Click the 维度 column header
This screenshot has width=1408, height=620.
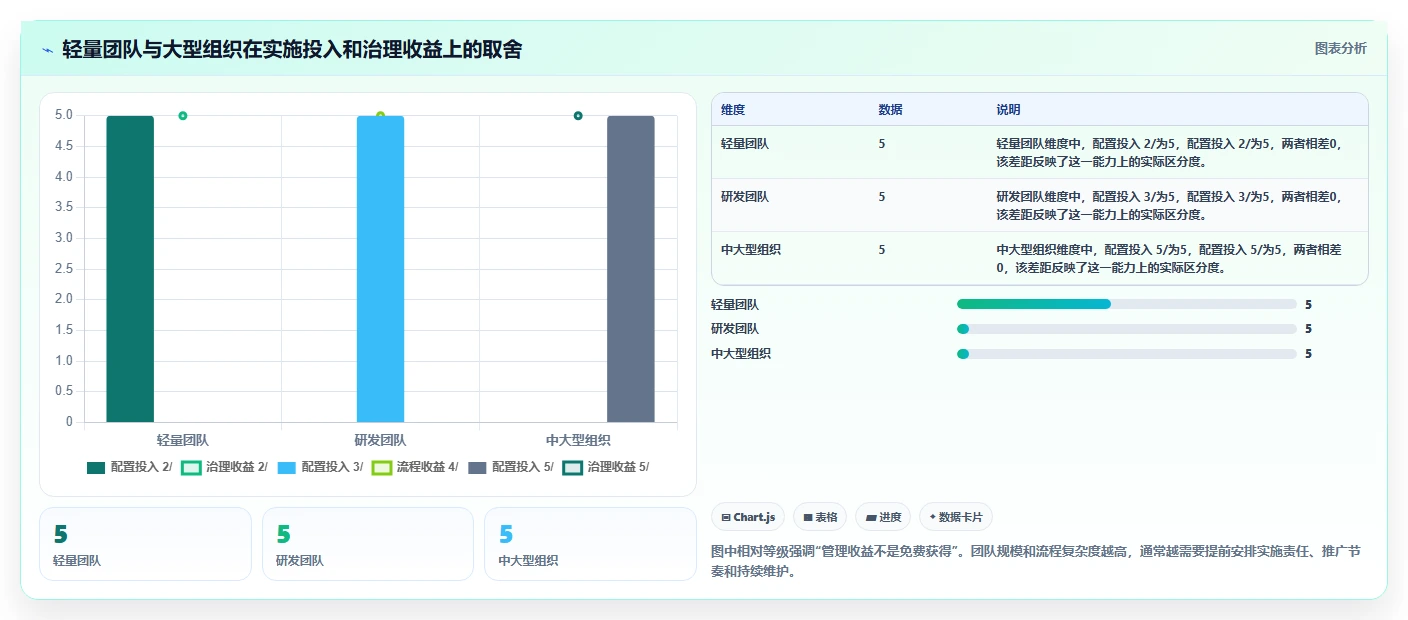(x=733, y=110)
